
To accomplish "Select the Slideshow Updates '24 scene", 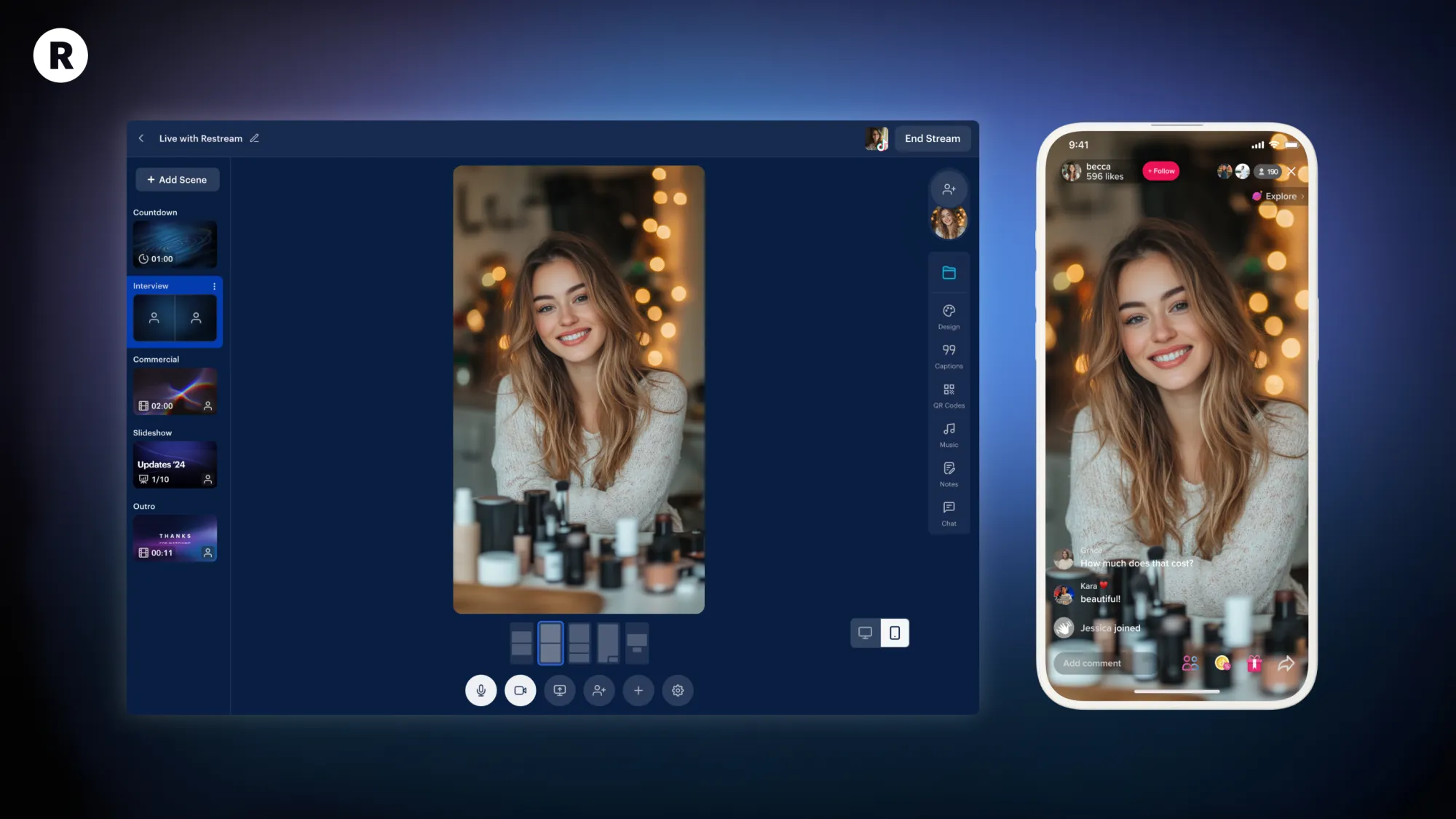I will pos(175,464).
